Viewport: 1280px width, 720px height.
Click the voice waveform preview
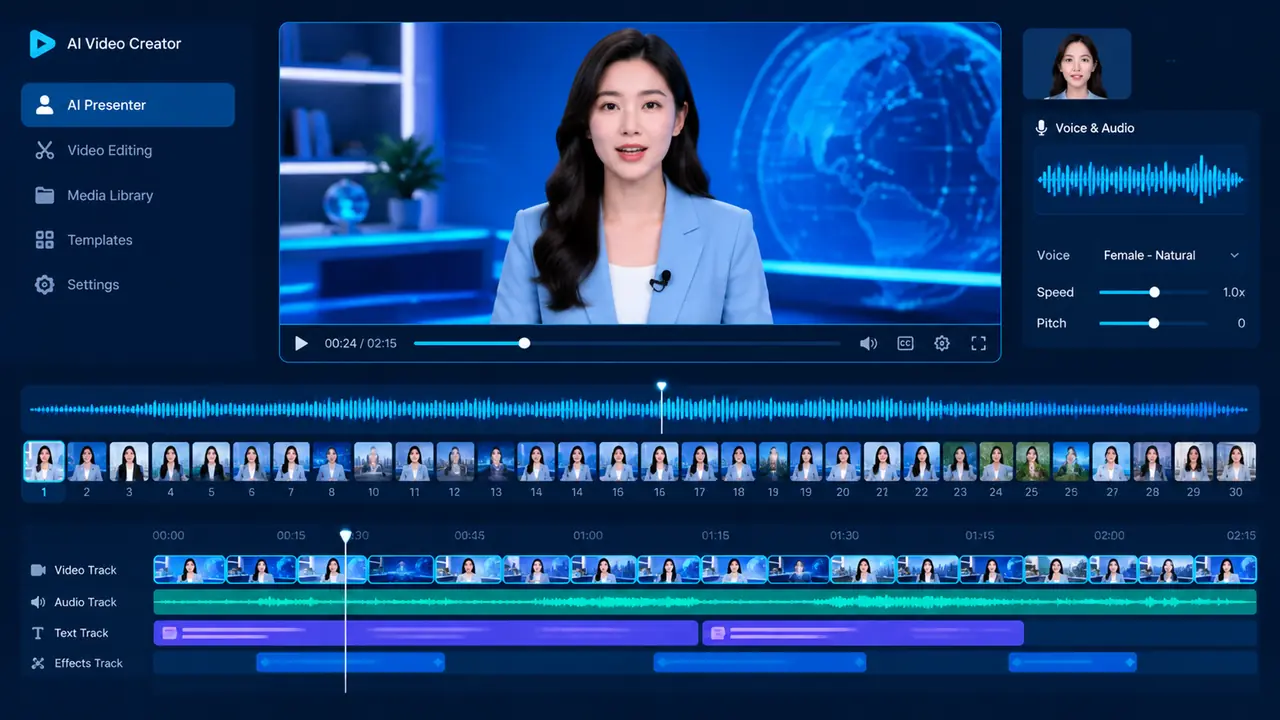(1141, 180)
